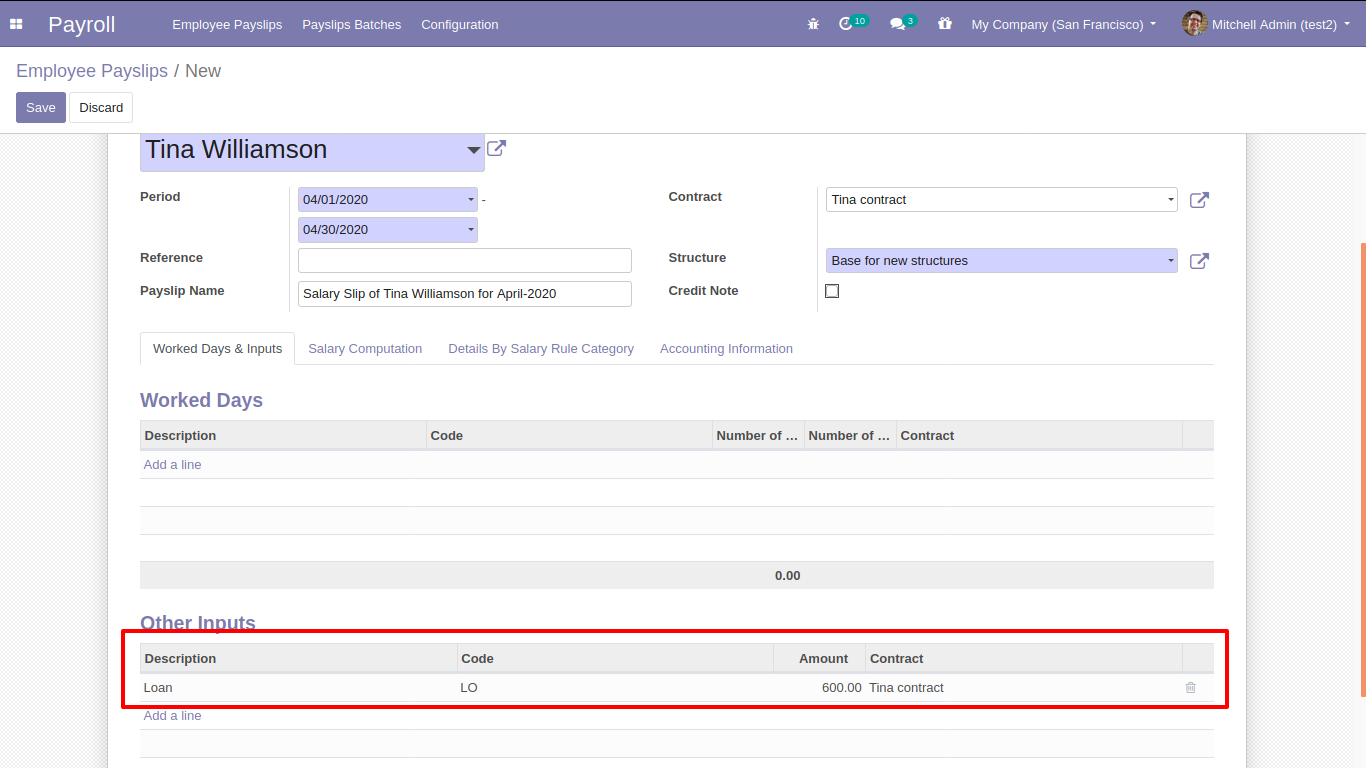1366x768 pixels.
Task: Open the Structure external link icon
Action: (1199, 261)
